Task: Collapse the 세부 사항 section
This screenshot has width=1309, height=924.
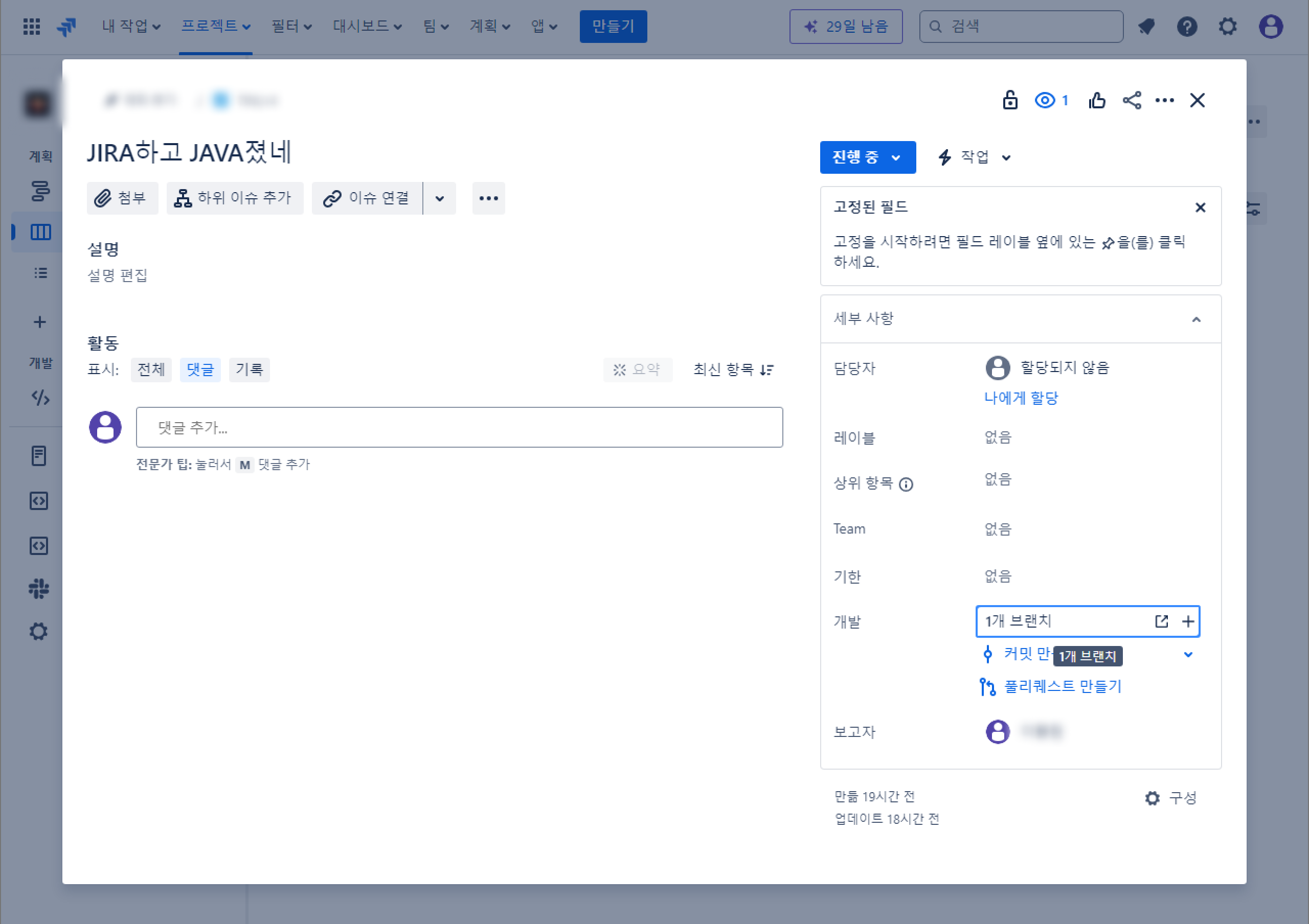Action: (x=1196, y=319)
